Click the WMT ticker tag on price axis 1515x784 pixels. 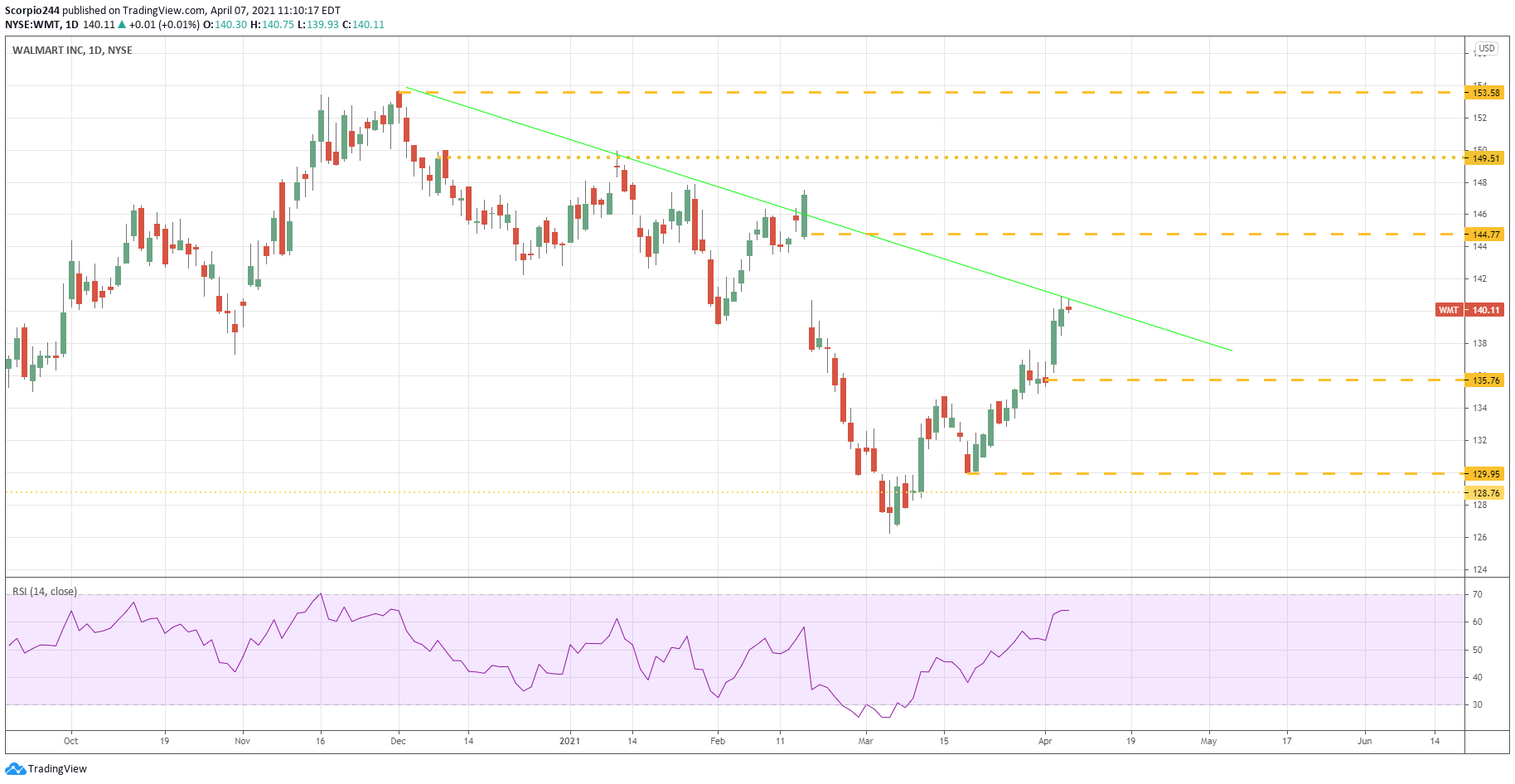pos(1449,310)
